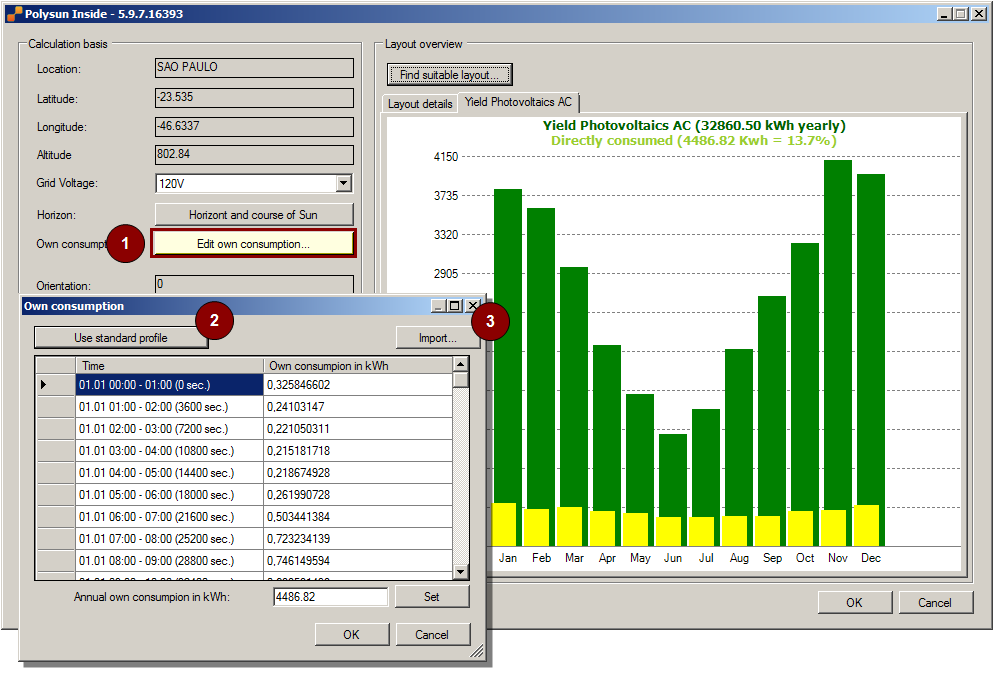Click red step marker number 1
Screen dimensions: 1003x677
tap(125, 243)
